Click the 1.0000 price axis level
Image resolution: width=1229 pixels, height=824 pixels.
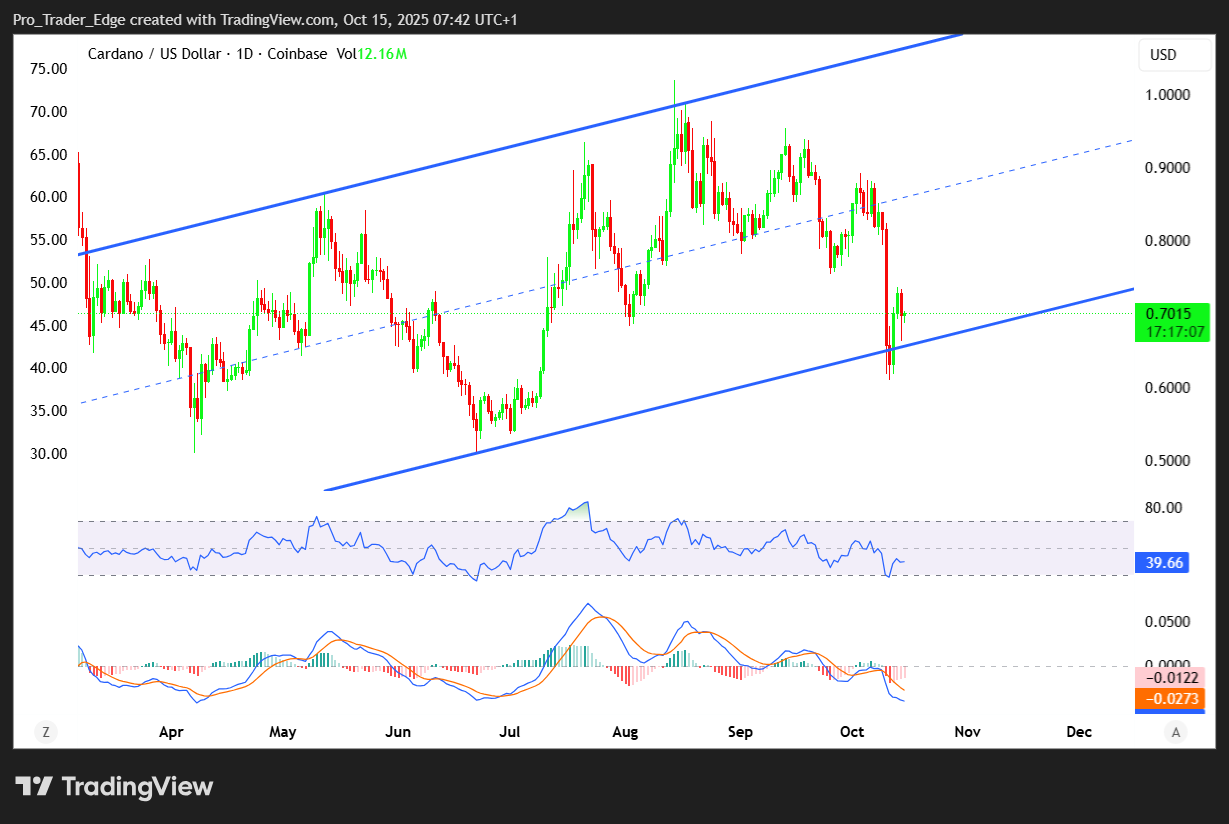click(x=1167, y=95)
